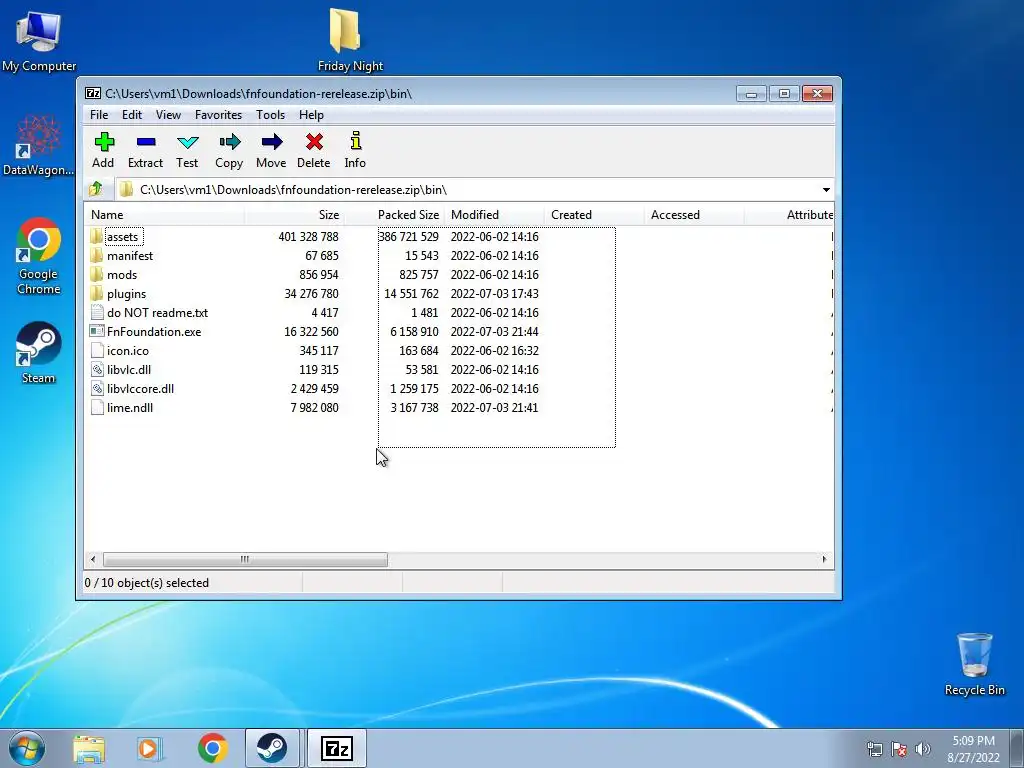
Task: Sort by the Size column header
Action: pos(294,215)
